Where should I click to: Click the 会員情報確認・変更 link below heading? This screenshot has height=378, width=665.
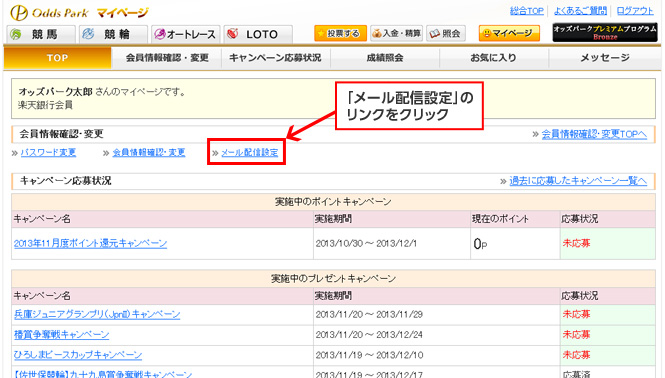click(149, 152)
